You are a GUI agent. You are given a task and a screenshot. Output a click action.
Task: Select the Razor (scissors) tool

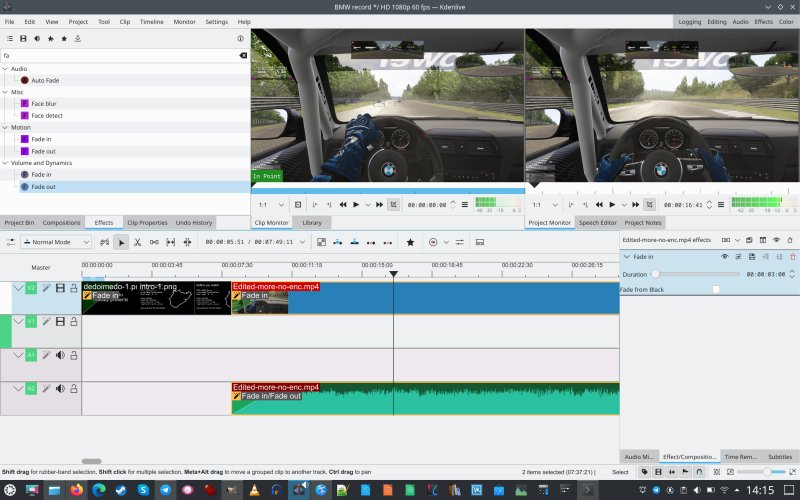[137, 242]
